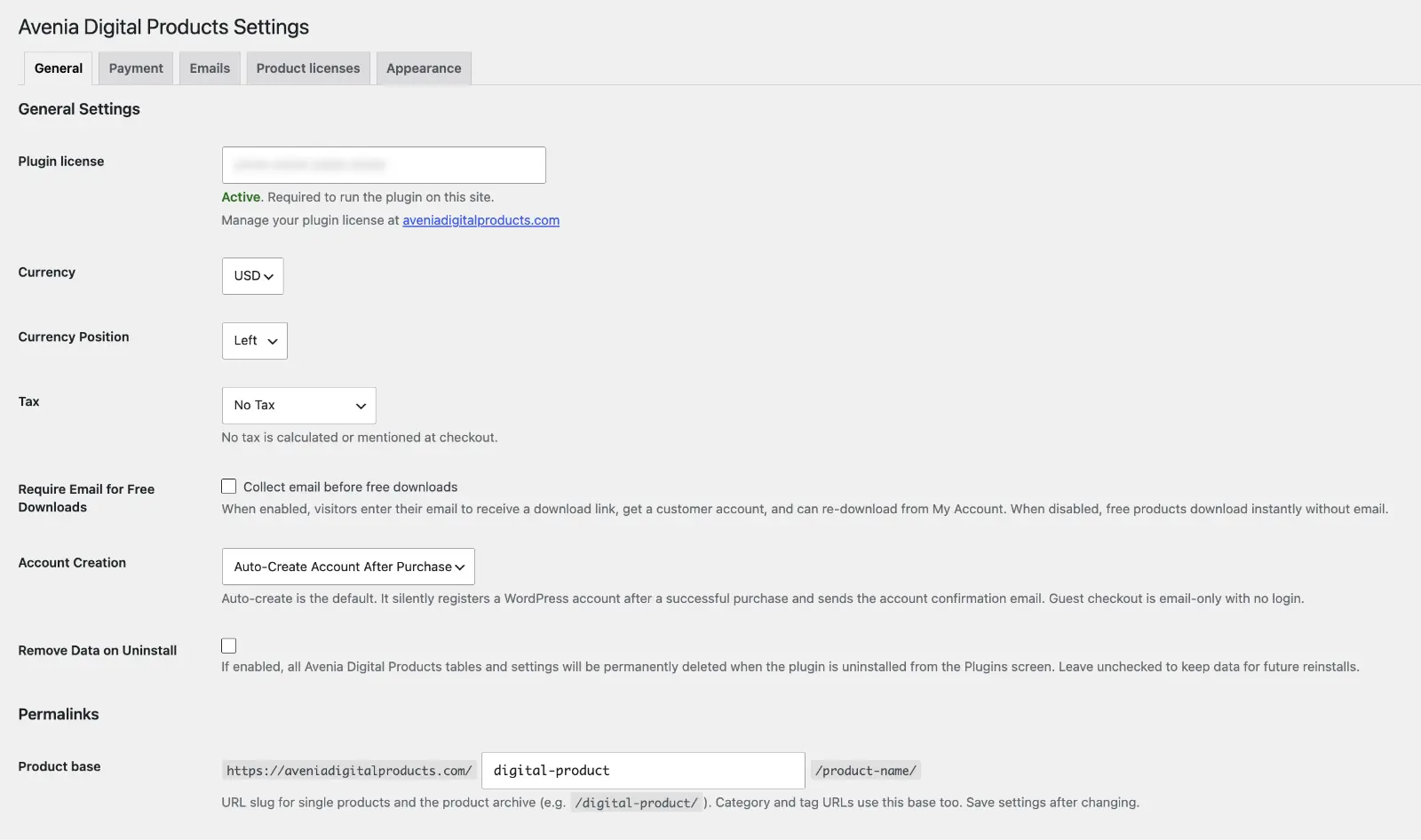Click the Account Creation label
Viewport: 1421px width, 840px height.
[x=72, y=563]
